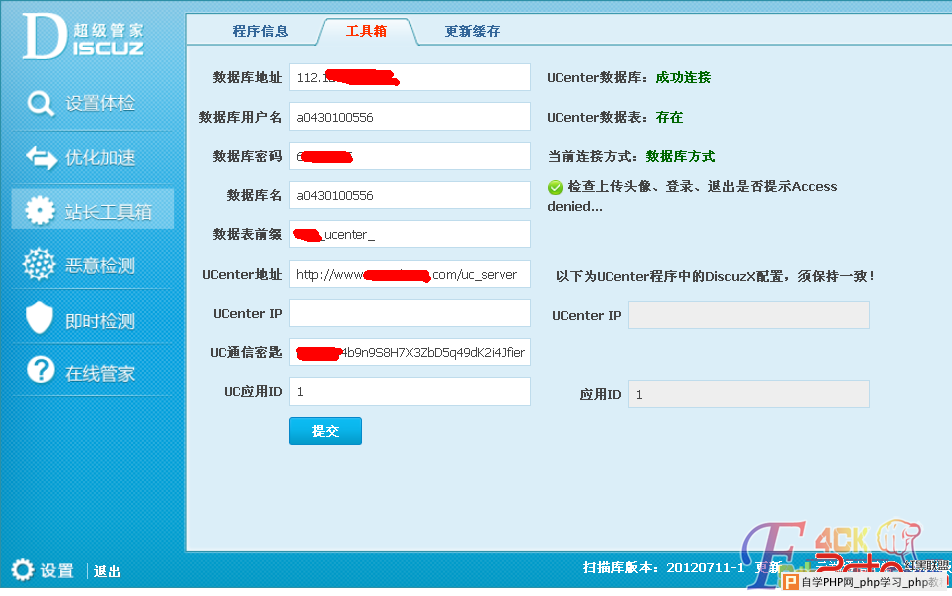Click the 检查上传头像 Access denied notice
The width and height of the screenshot is (952, 596).
click(693, 196)
